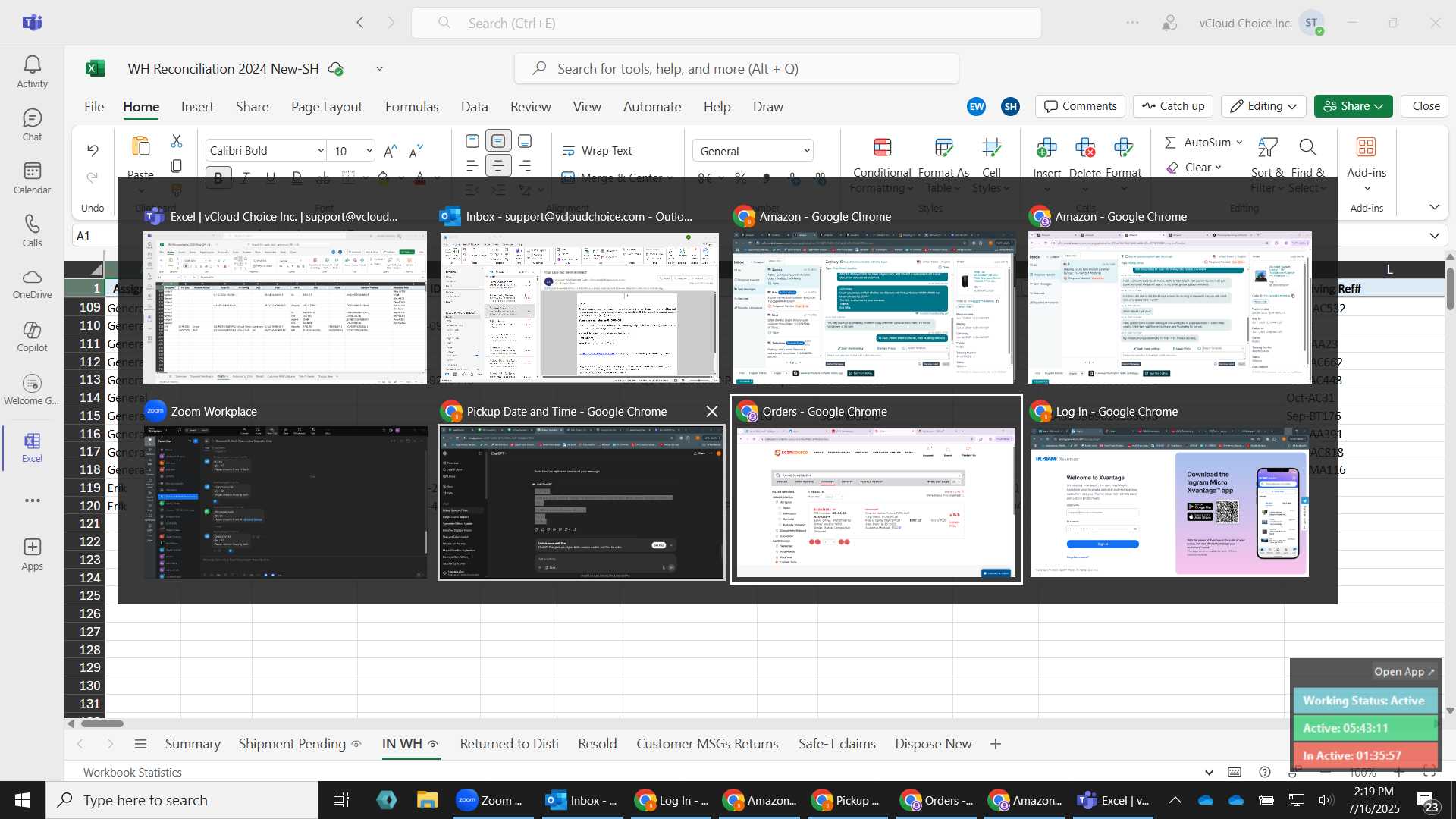Open Outlook Inbox from taskbar
The image size is (1456, 819).
click(x=581, y=800)
